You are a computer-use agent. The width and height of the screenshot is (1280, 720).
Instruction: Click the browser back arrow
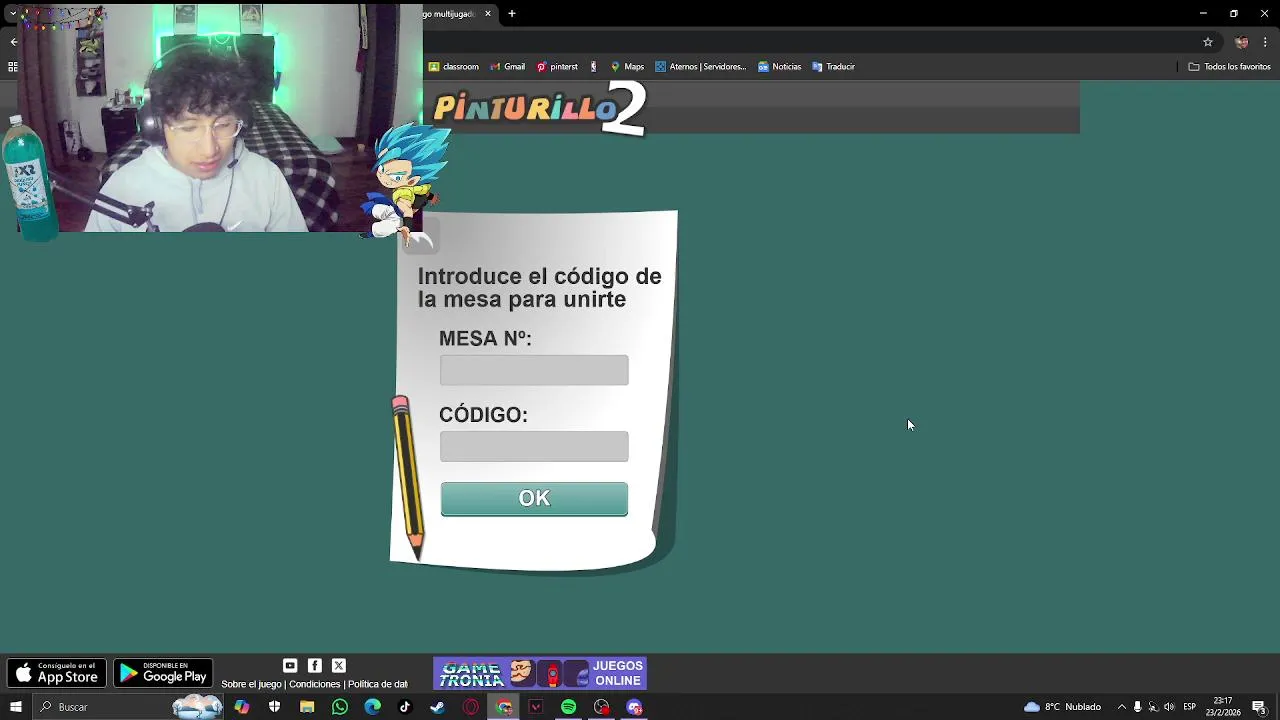tap(13, 42)
